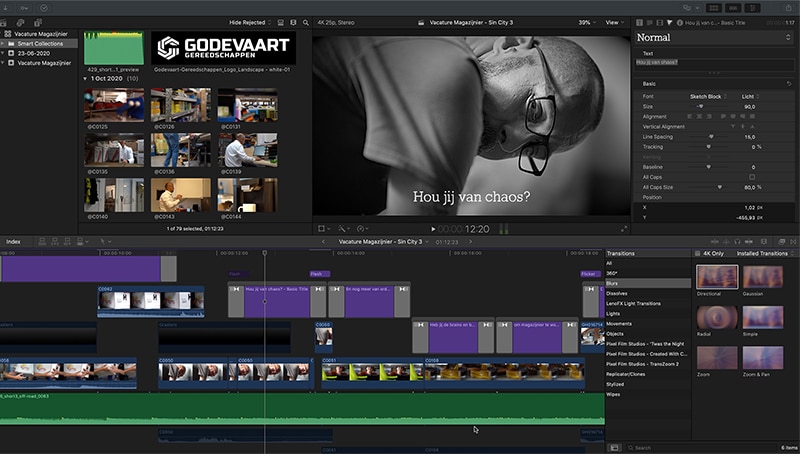Open the Normal text style dropdown
800x454 pixels.
pyautogui.click(x=713, y=37)
